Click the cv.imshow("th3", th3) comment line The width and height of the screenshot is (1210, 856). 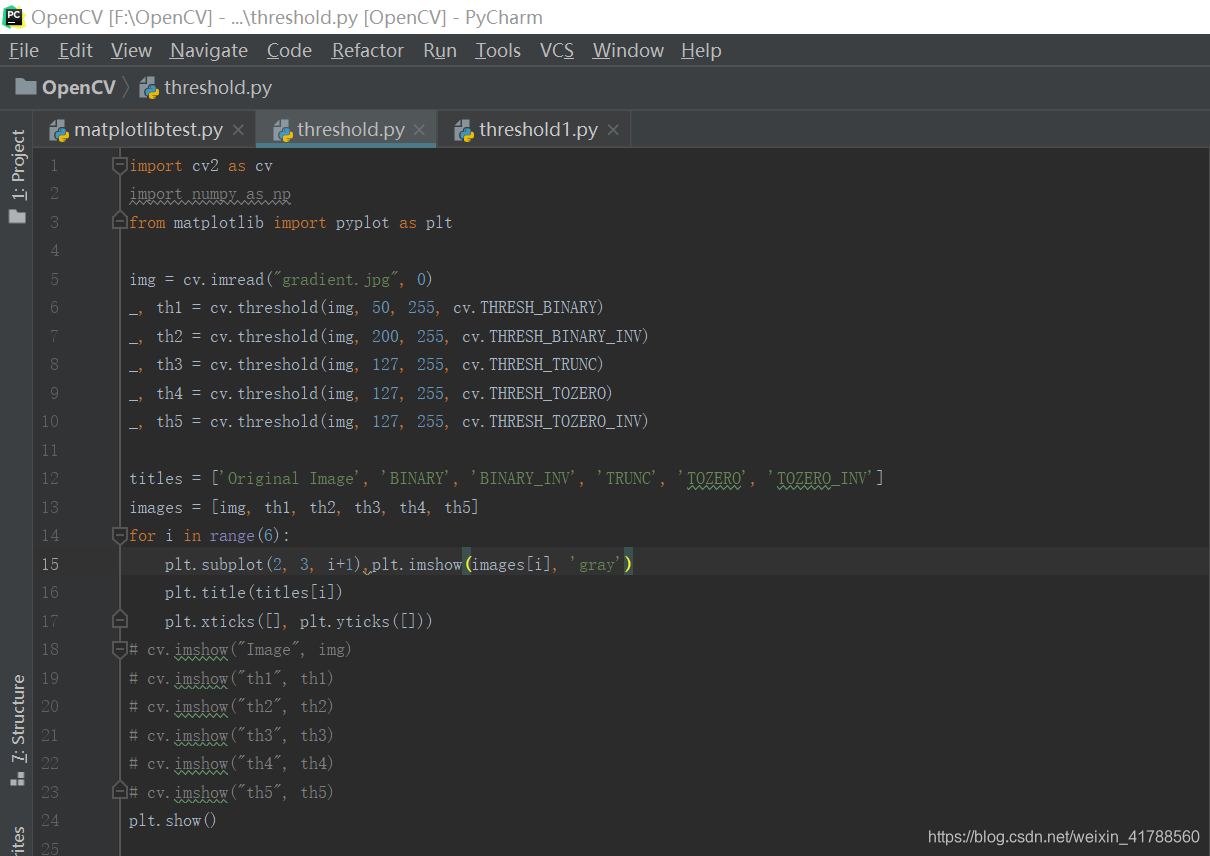(x=231, y=735)
